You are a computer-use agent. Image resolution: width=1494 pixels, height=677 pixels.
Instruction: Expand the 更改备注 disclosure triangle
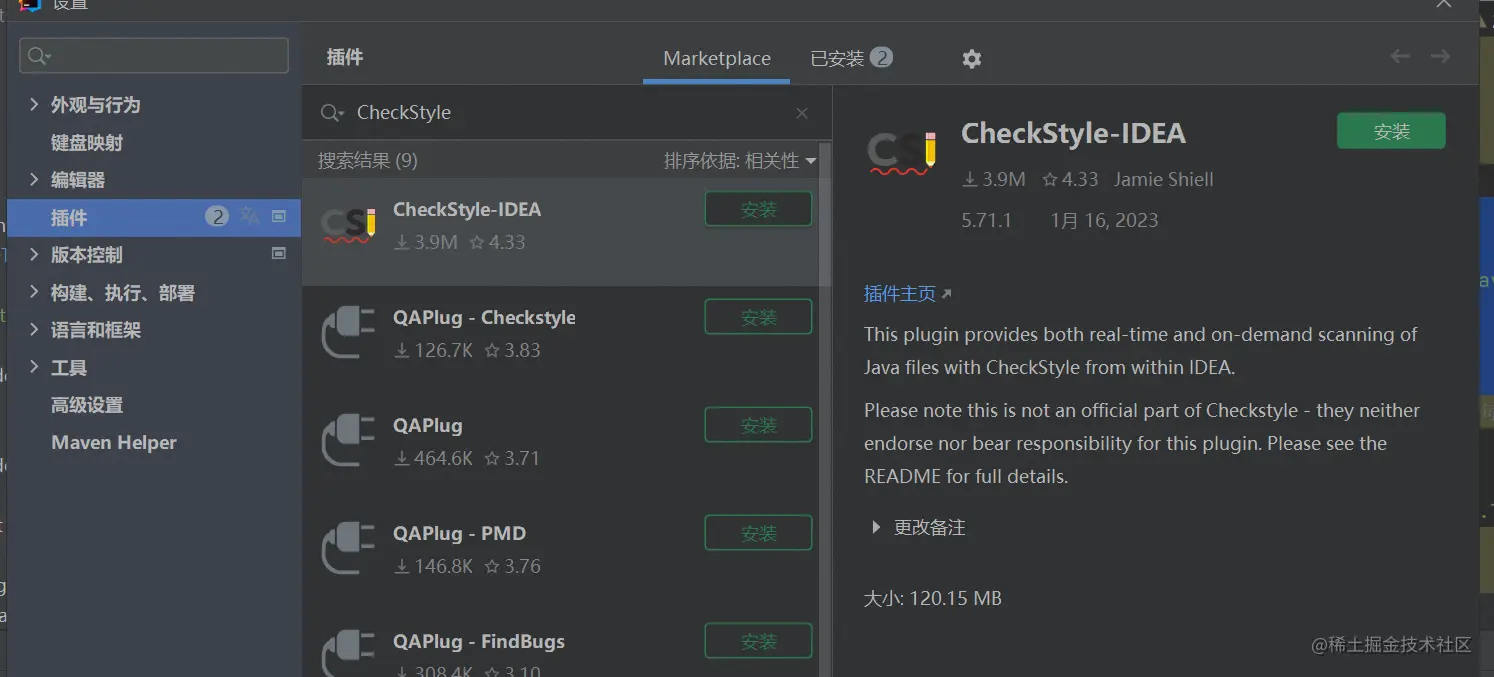tap(876, 527)
